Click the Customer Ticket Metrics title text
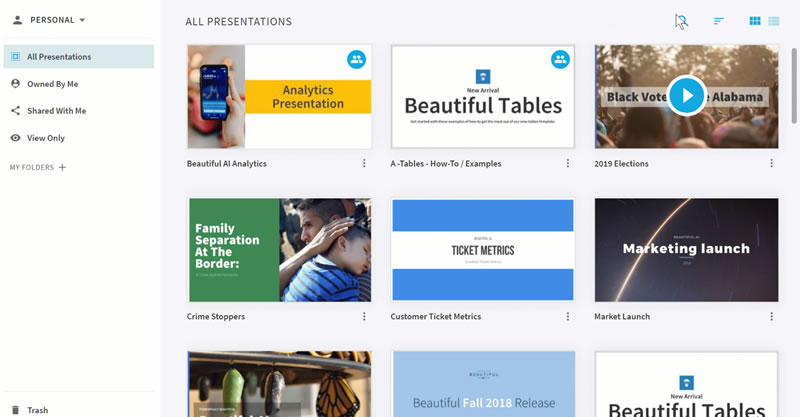 435,317
